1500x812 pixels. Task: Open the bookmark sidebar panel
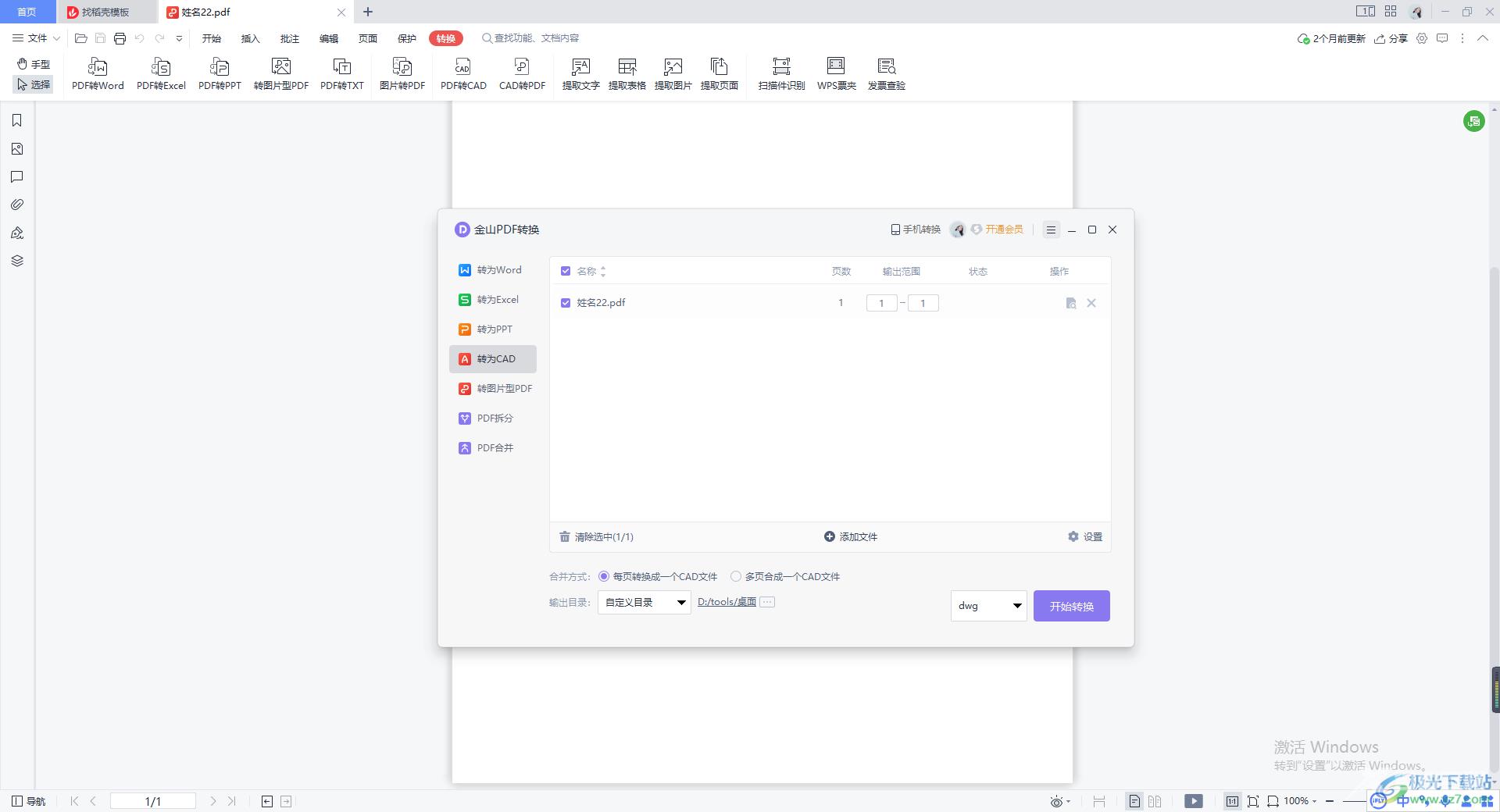click(17, 120)
